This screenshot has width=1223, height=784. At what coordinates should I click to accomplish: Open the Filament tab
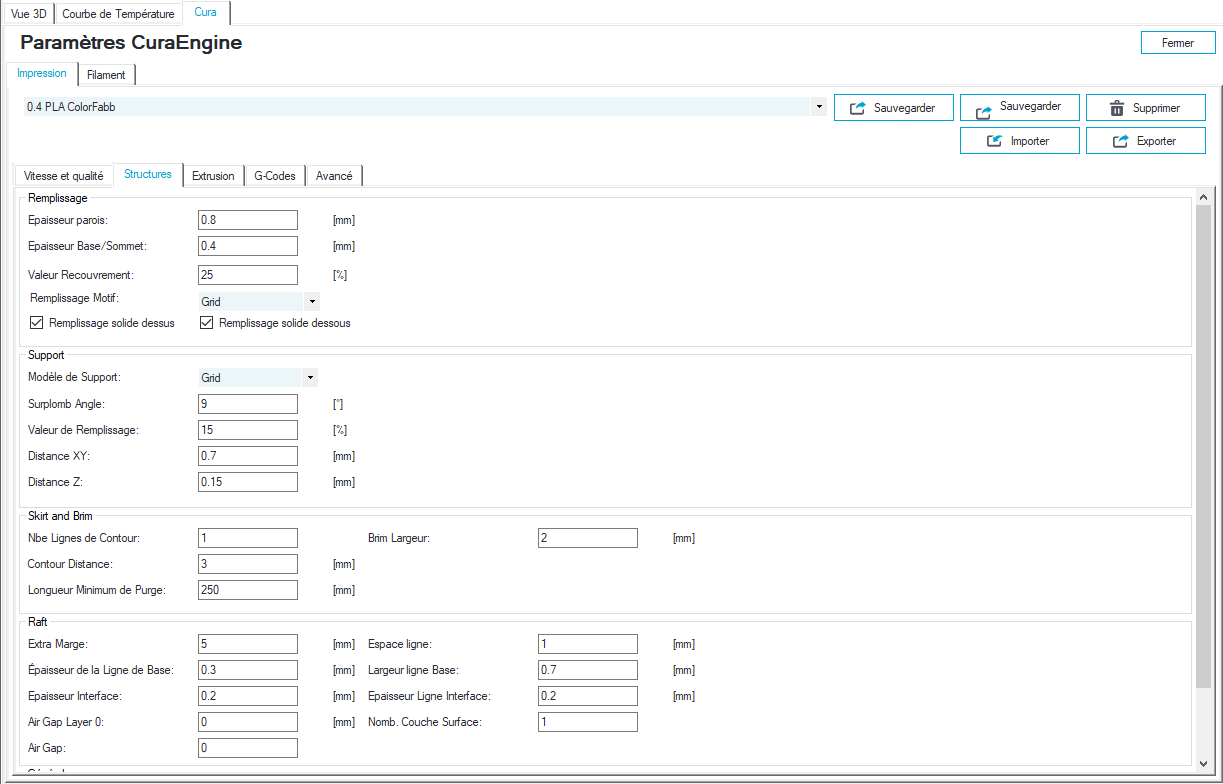[x=106, y=75]
